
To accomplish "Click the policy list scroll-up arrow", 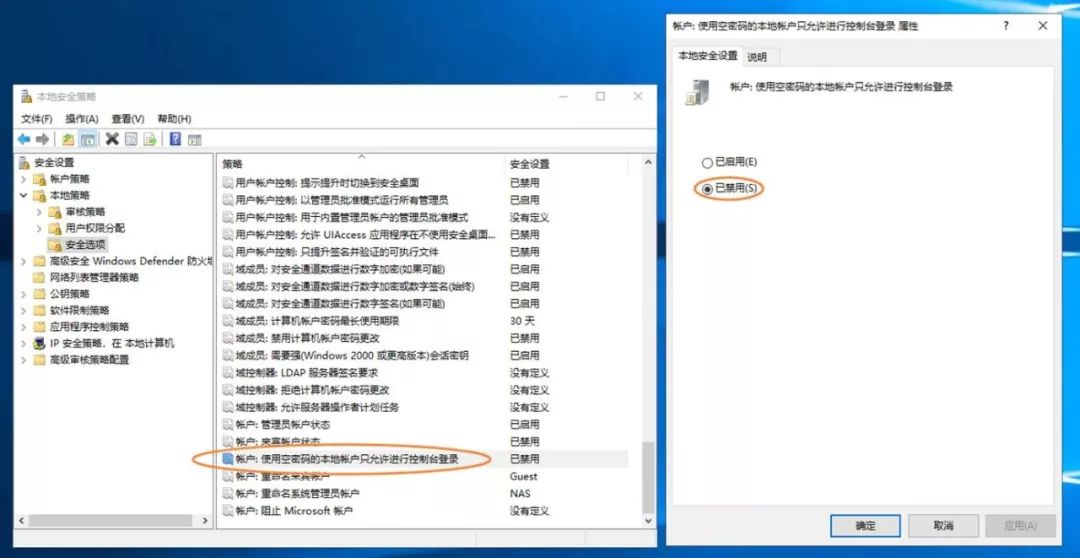I will pos(647,162).
